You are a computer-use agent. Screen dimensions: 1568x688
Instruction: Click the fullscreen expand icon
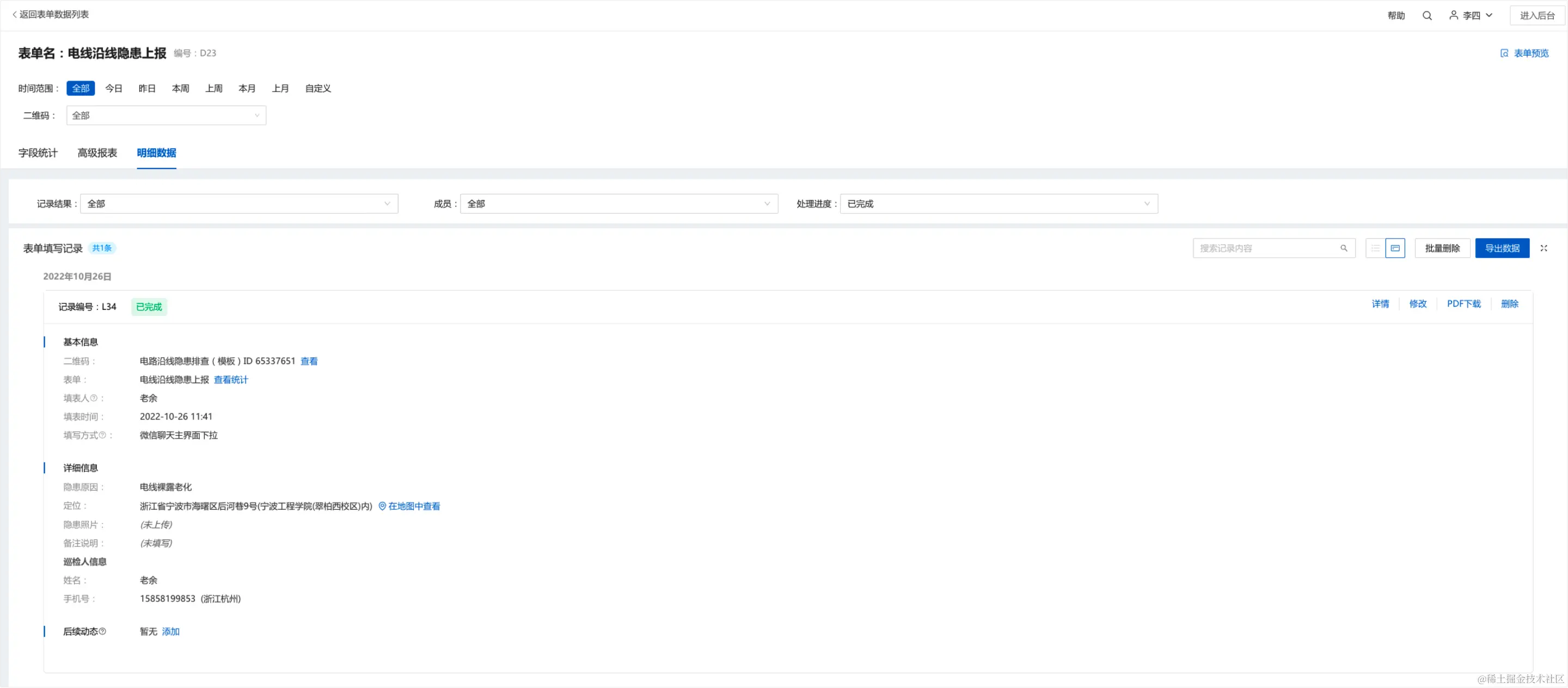click(x=1543, y=248)
